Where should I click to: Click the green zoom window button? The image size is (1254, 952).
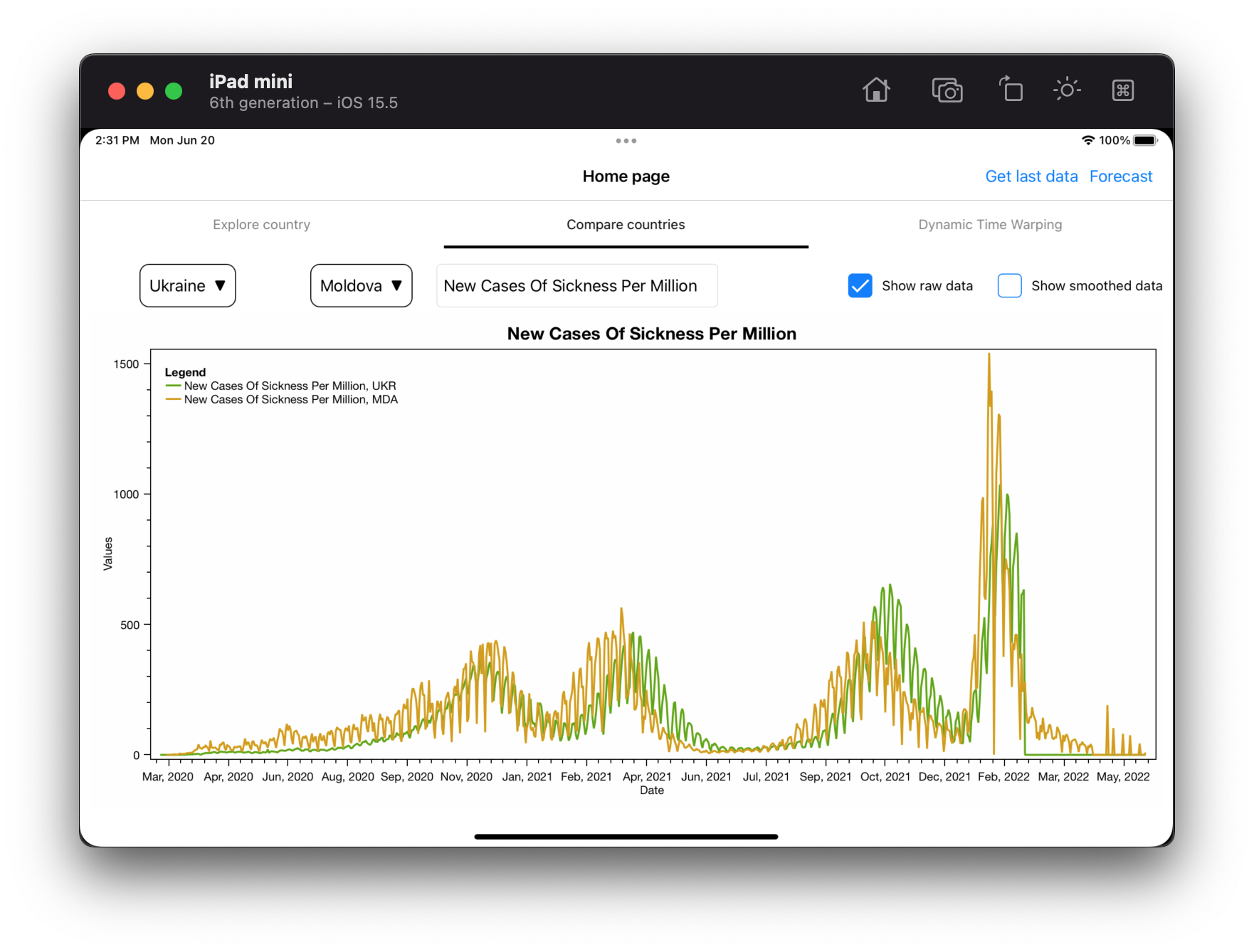[x=174, y=91]
